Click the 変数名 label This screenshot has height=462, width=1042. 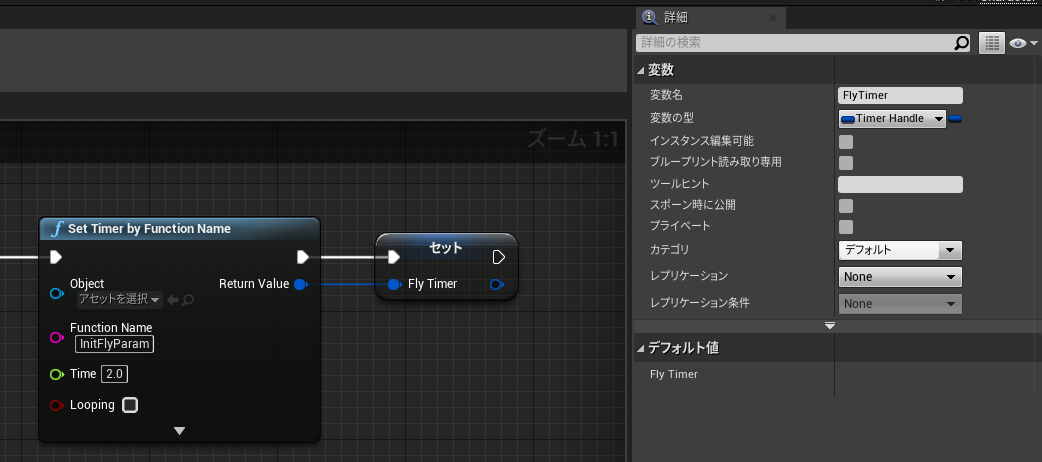(667, 95)
